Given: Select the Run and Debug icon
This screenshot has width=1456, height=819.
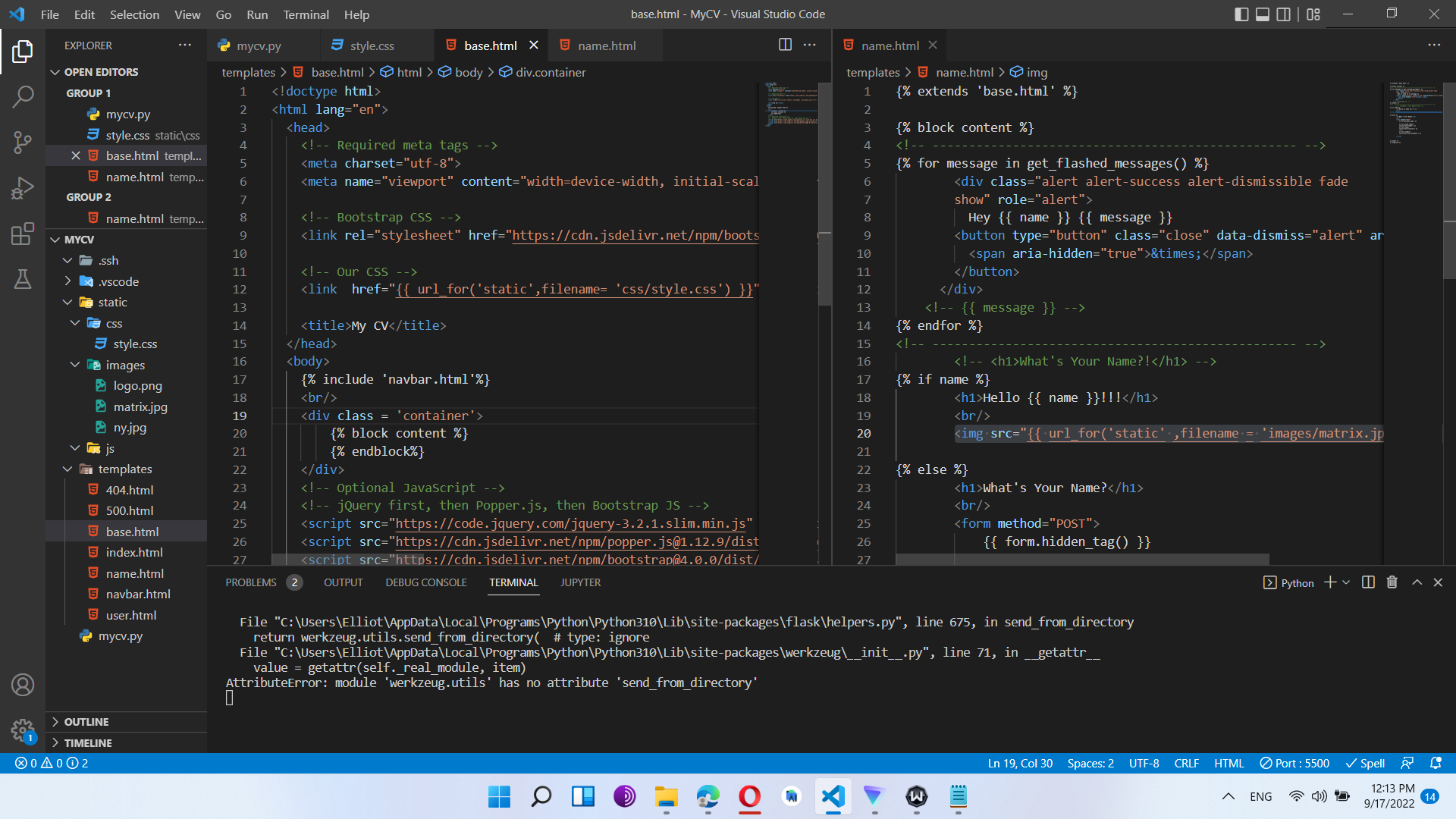Looking at the screenshot, I should pyautogui.click(x=22, y=187).
